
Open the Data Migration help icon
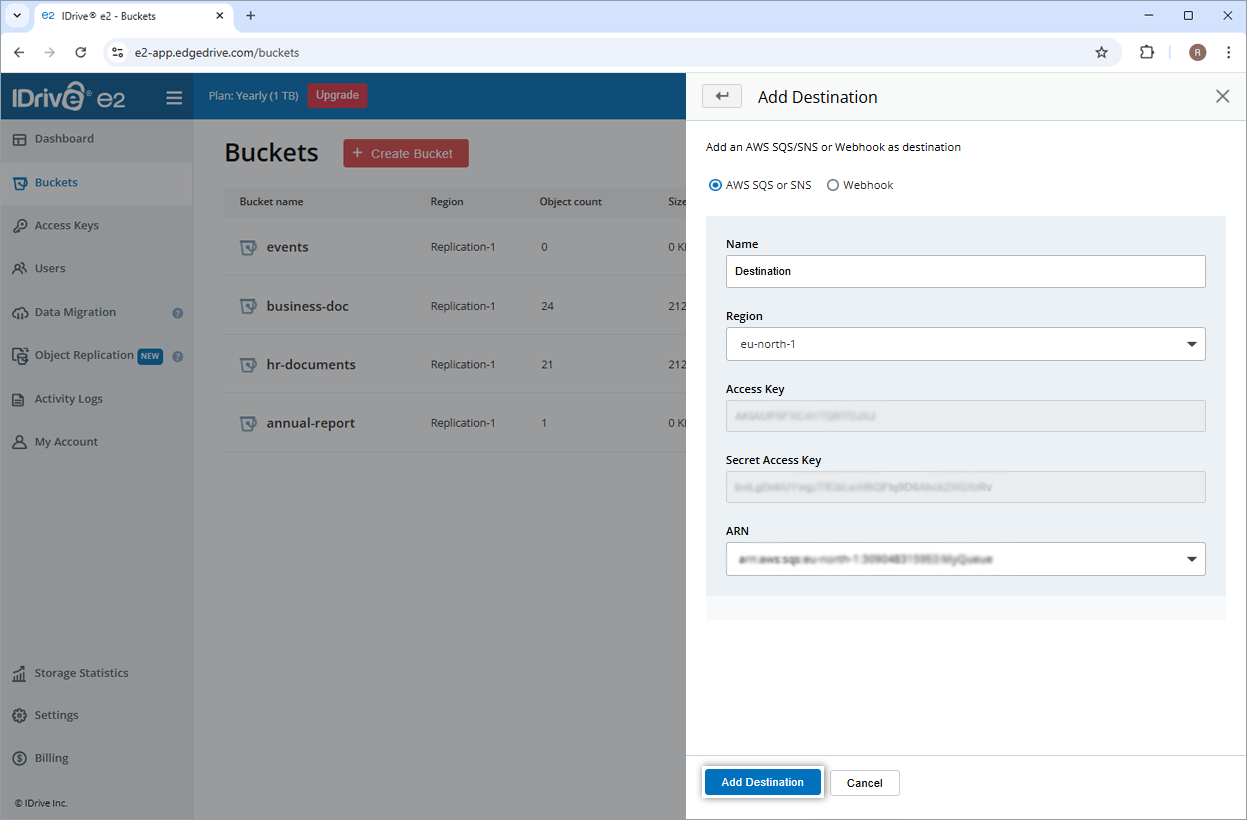(178, 313)
